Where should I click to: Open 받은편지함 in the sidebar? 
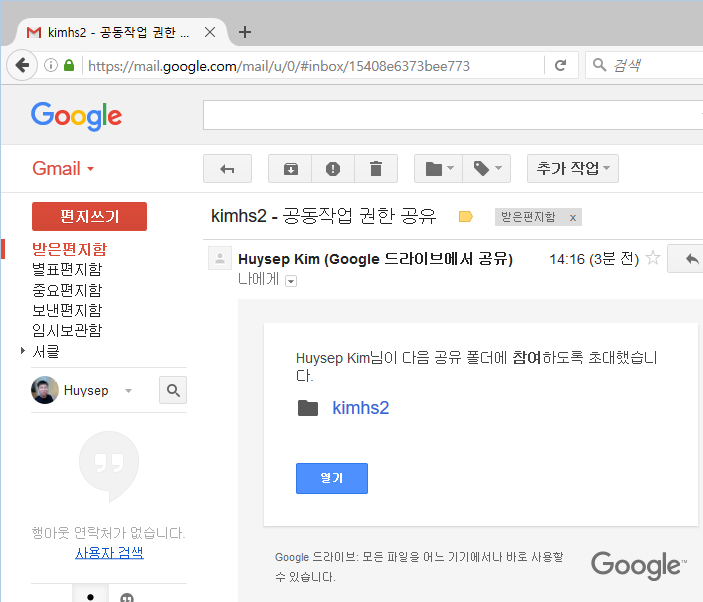click(69, 249)
